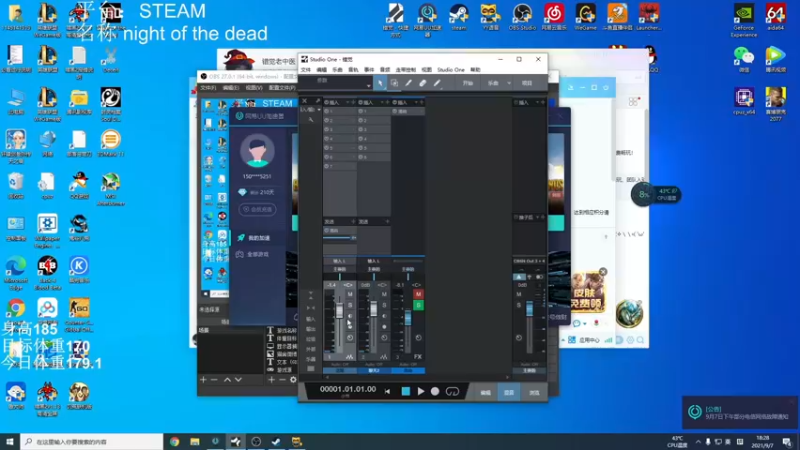This screenshot has width=800, height=450.
Task: Close the mixer console with the X icon
Action: point(305,101)
